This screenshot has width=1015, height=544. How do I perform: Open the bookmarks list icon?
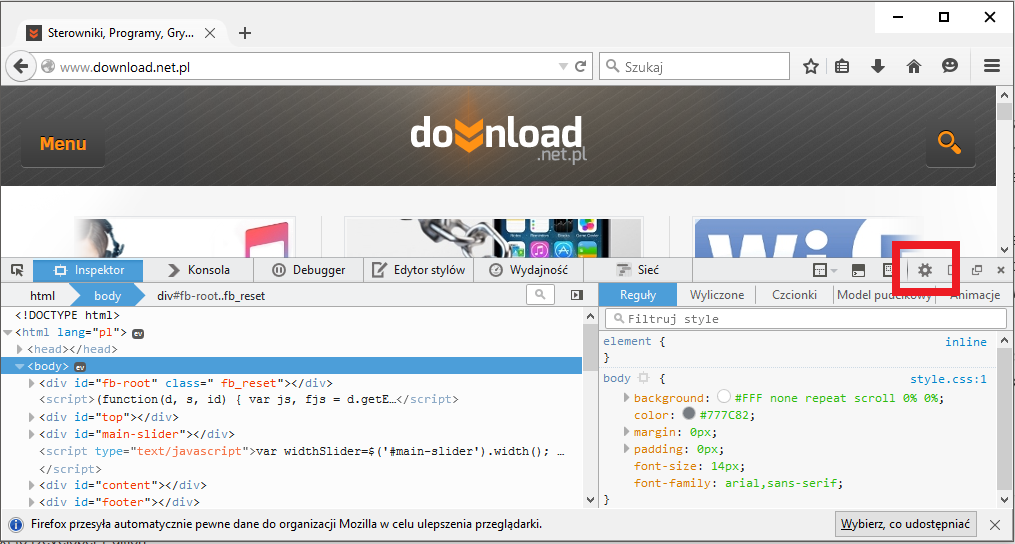tap(842, 66)
